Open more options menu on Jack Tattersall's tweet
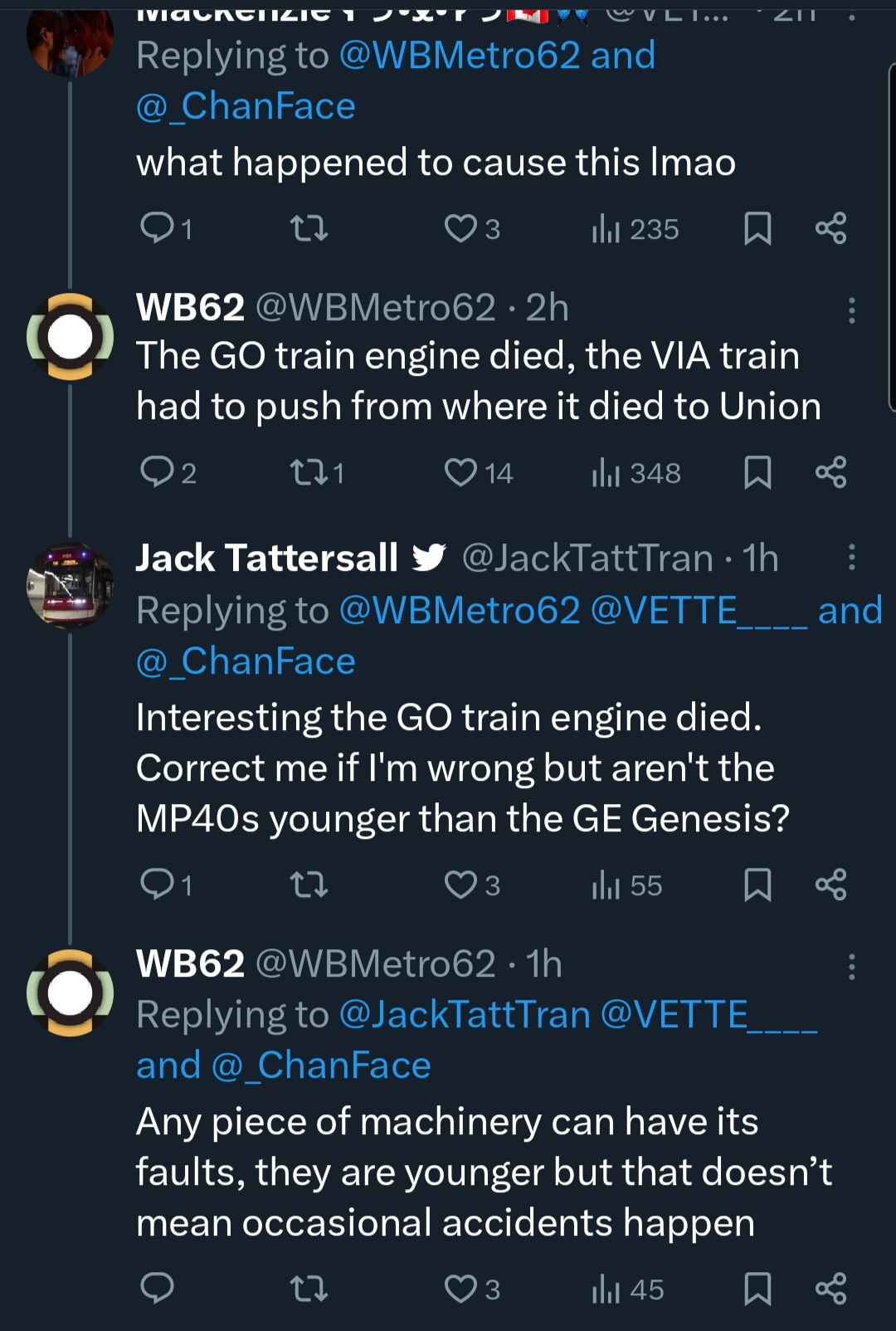This screenshot has height=1331, width=896. click(x=851, y=558)
